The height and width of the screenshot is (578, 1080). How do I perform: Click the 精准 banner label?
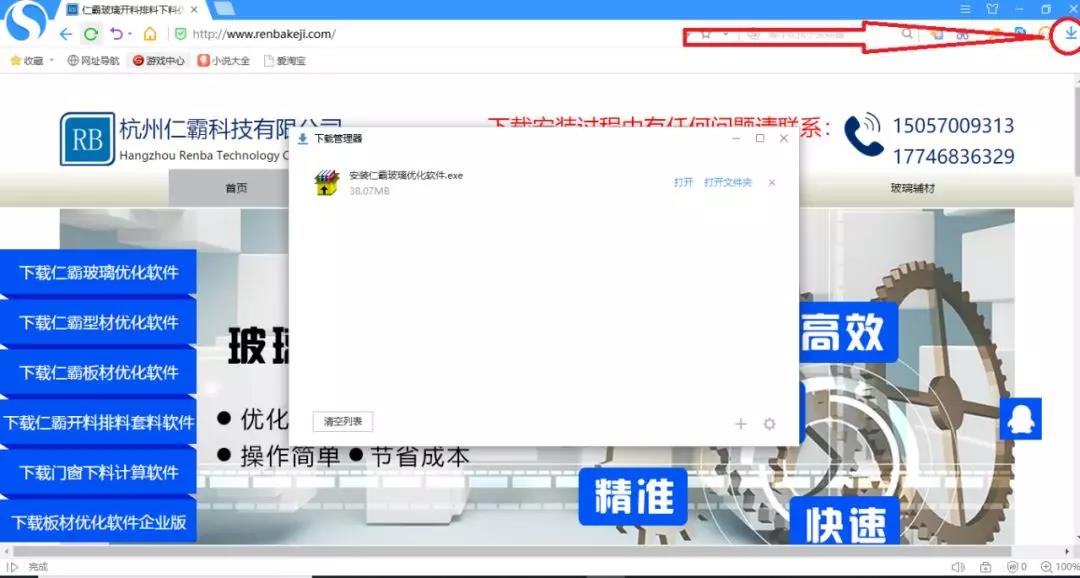(x=633, y=497)
